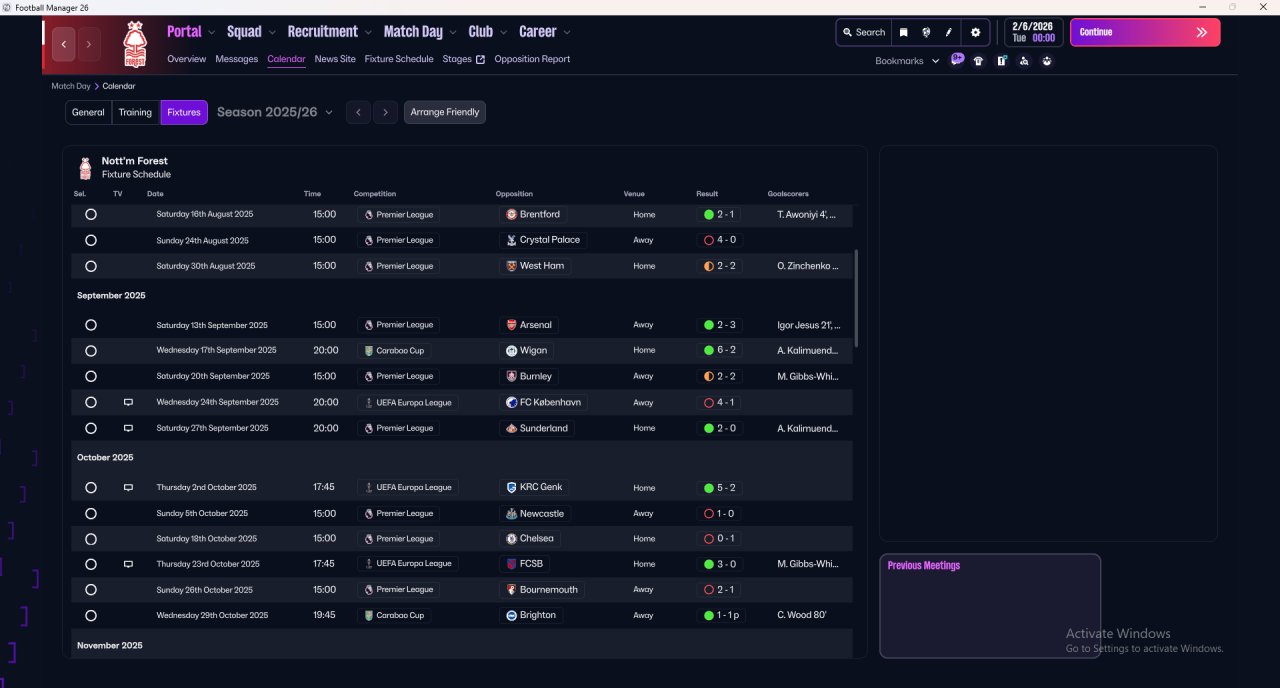Click the scouting search bookmark icon
This screenshot has width=1280, height=688.
pos(1024,61)
